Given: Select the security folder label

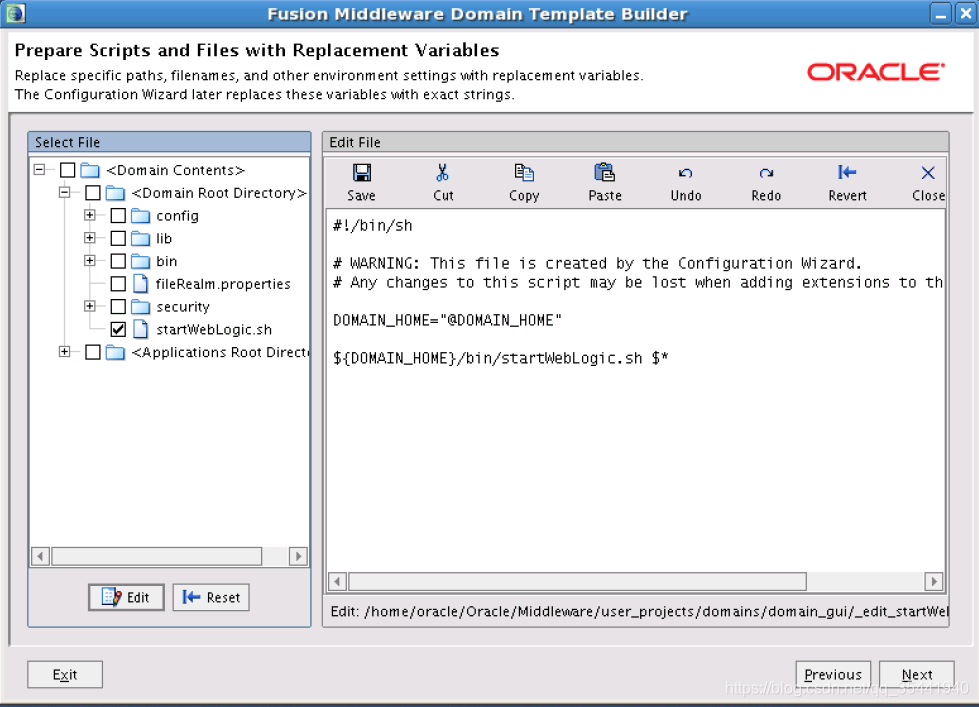Looking at the screenshot, I should click(183, 307).
